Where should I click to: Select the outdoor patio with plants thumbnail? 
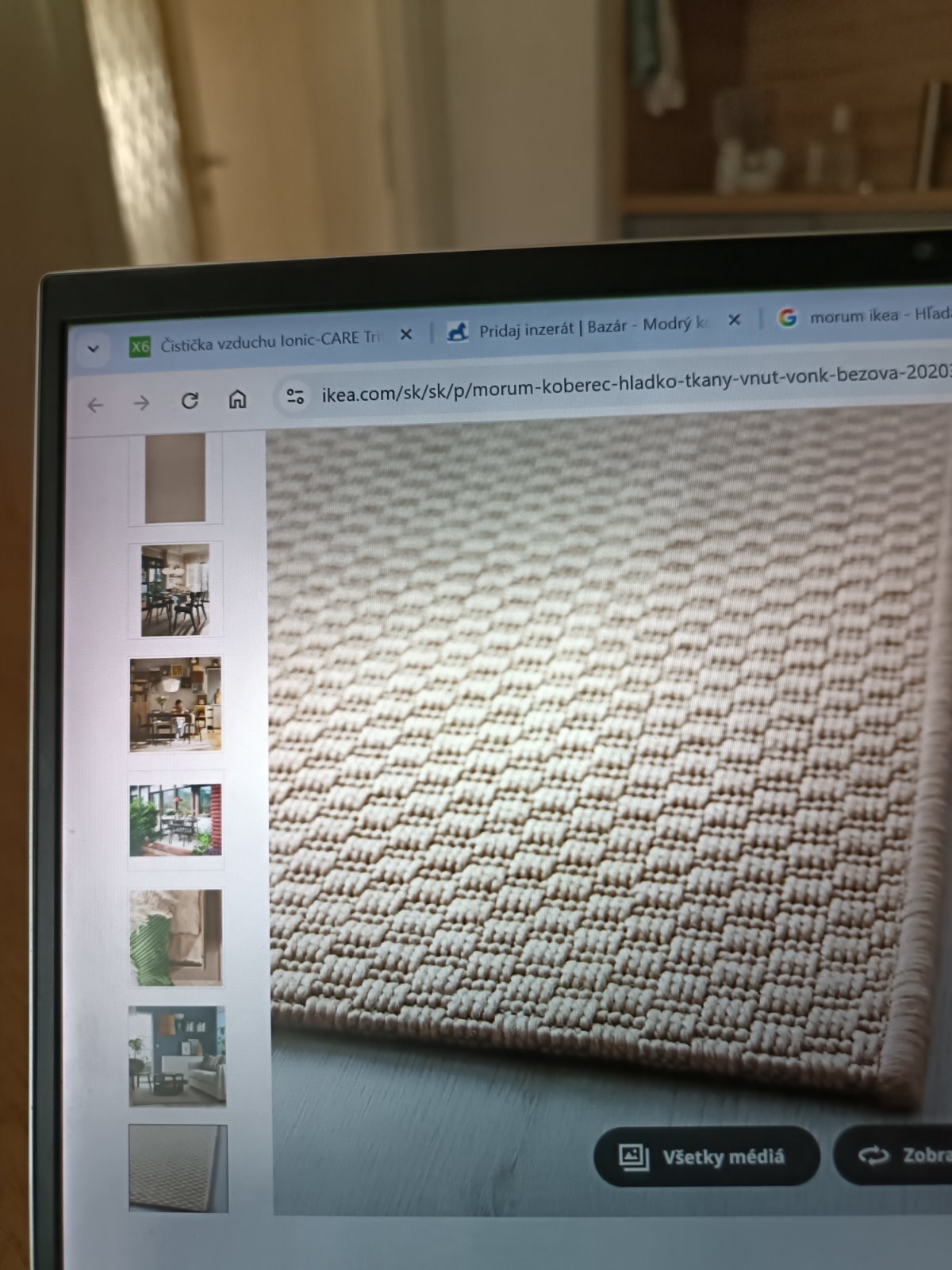coord(176,820)
